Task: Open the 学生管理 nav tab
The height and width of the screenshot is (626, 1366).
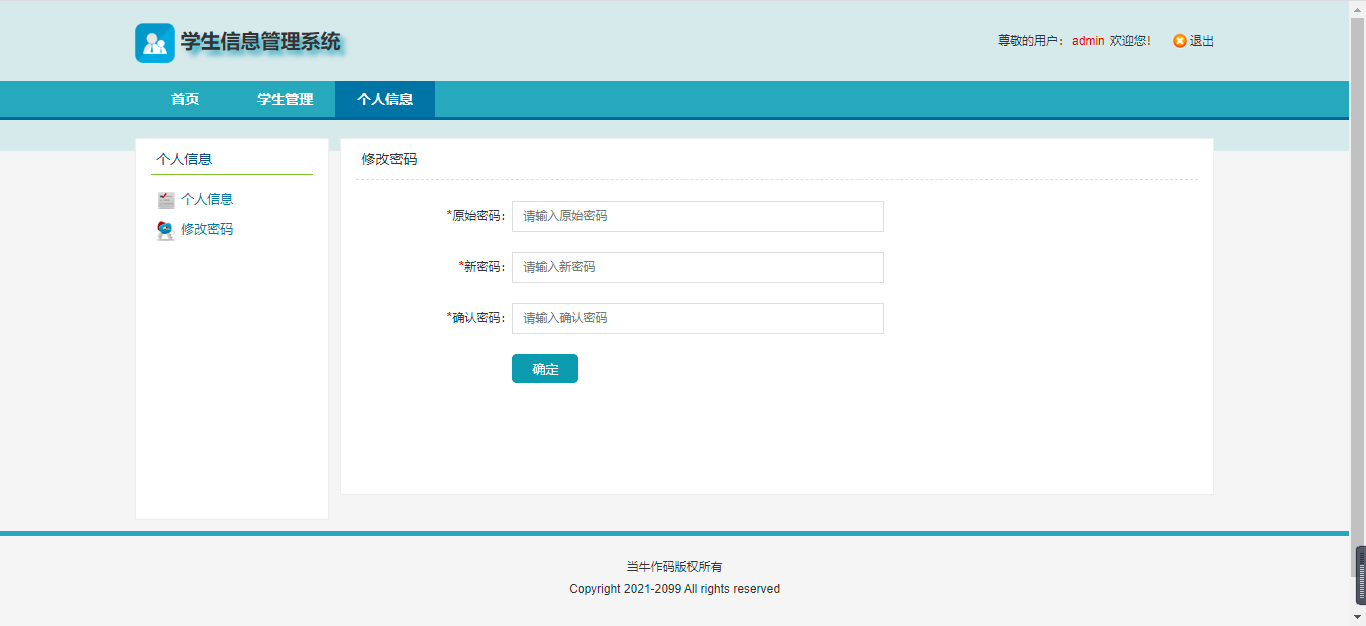Action: [285, 99]
